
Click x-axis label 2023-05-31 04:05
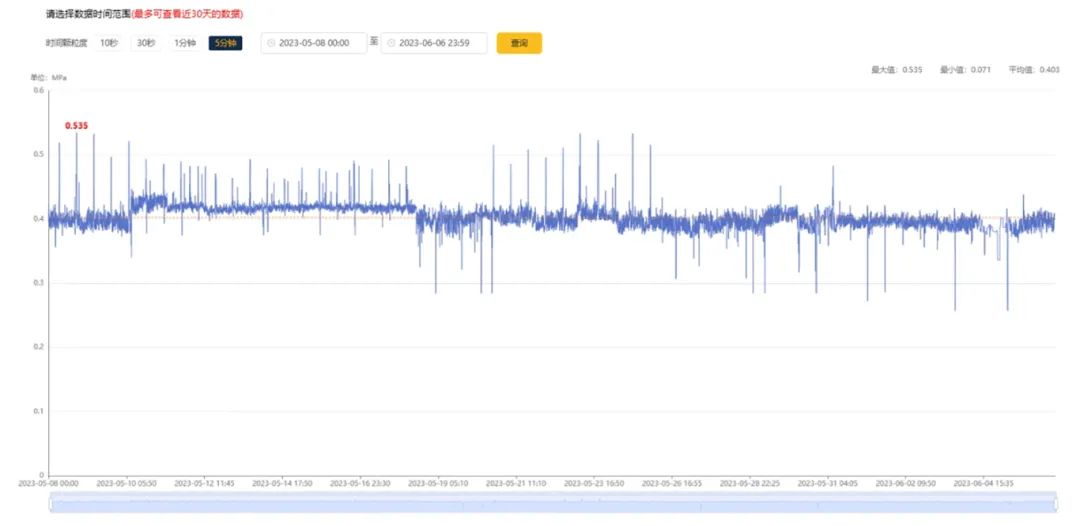[x=829, y=483]
